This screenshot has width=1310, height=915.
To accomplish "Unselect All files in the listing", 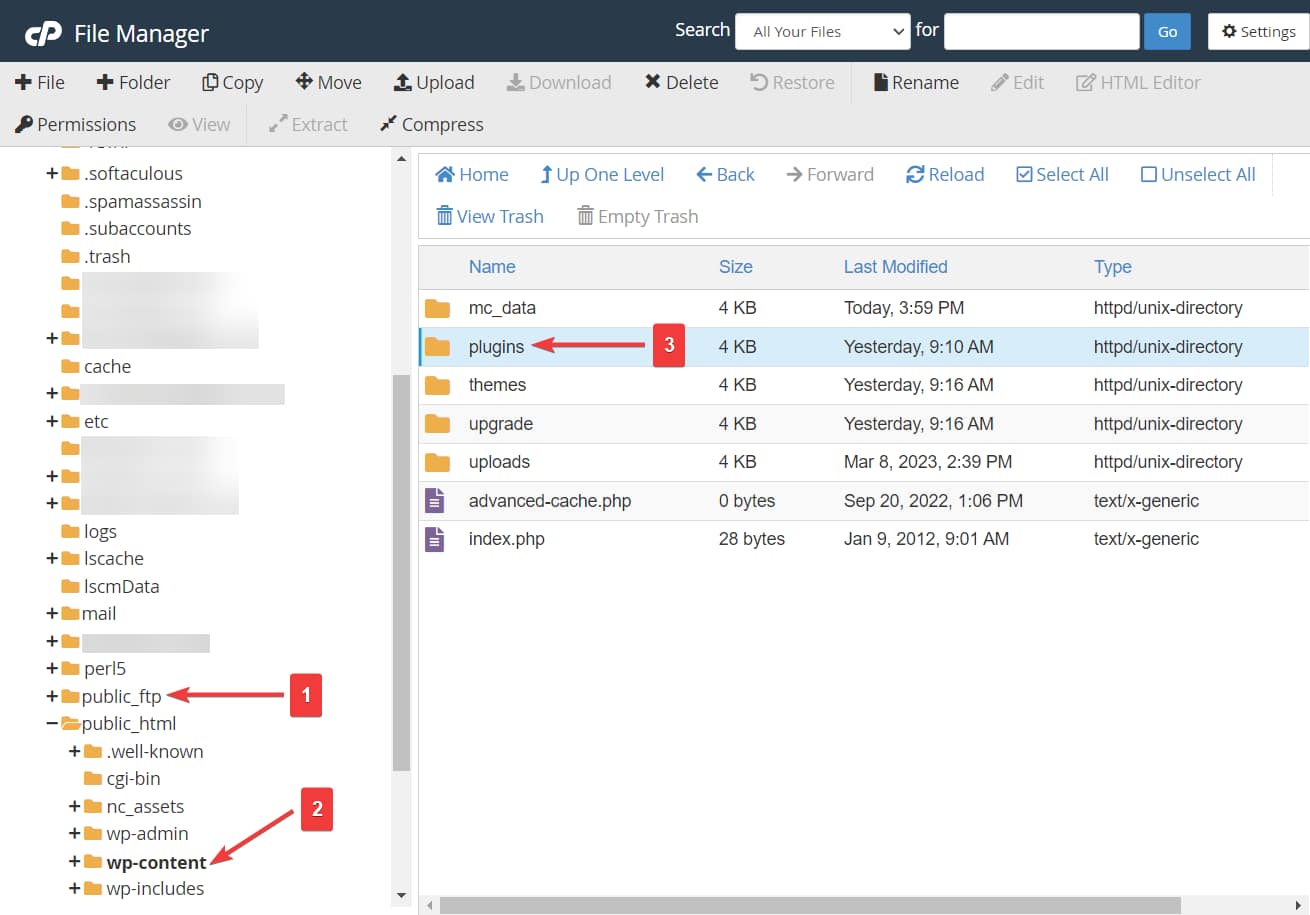I will (x=1197, y=174).
